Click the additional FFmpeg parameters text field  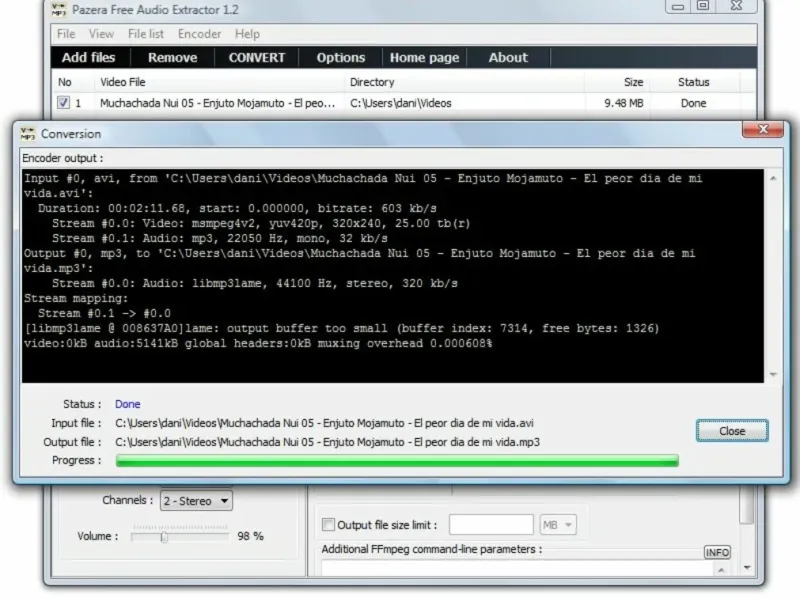coord(517,569)
